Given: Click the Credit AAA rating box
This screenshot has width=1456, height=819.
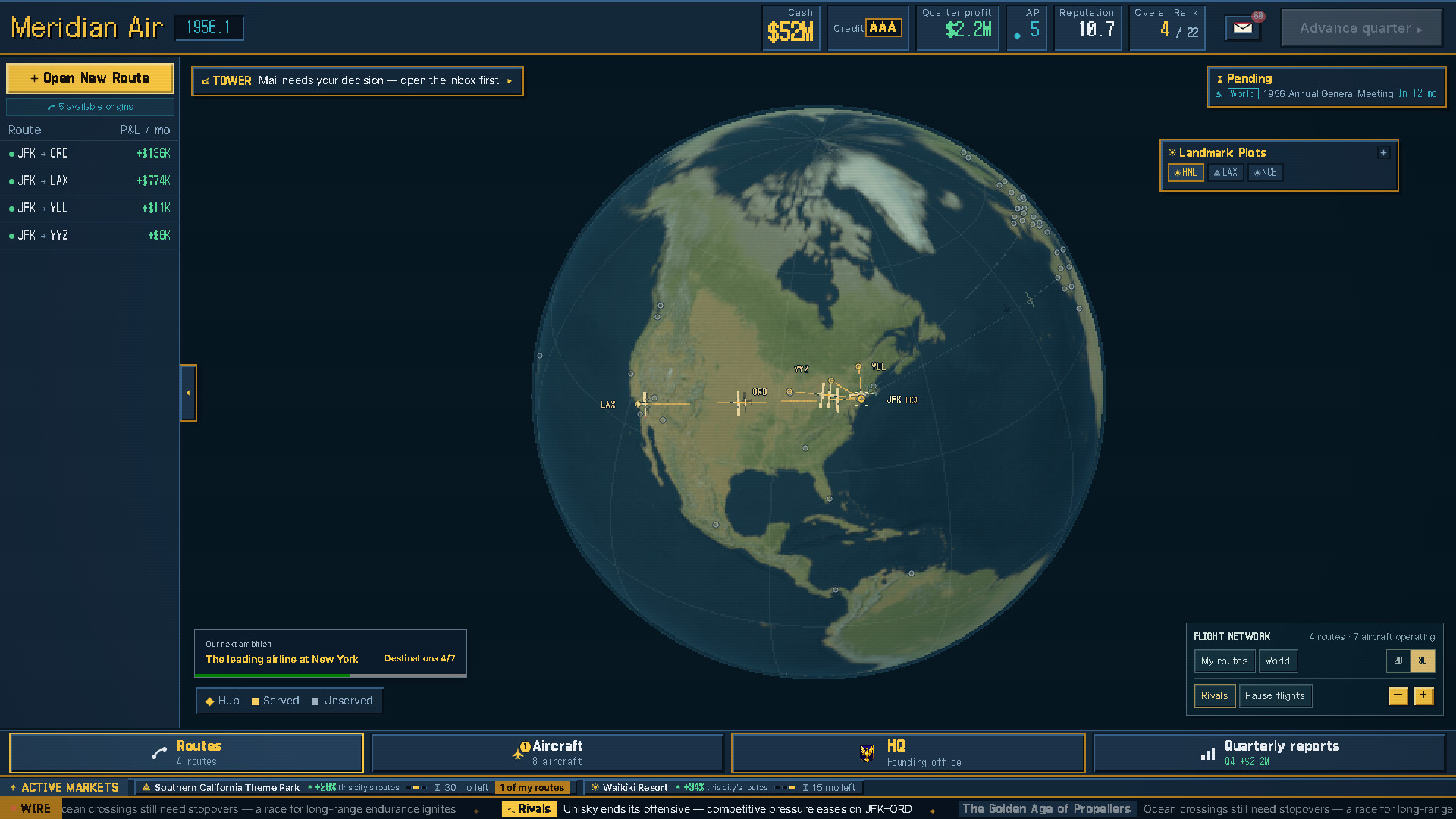Looking at the screenshot, I should pyautogui.click(x=868, y=28).
